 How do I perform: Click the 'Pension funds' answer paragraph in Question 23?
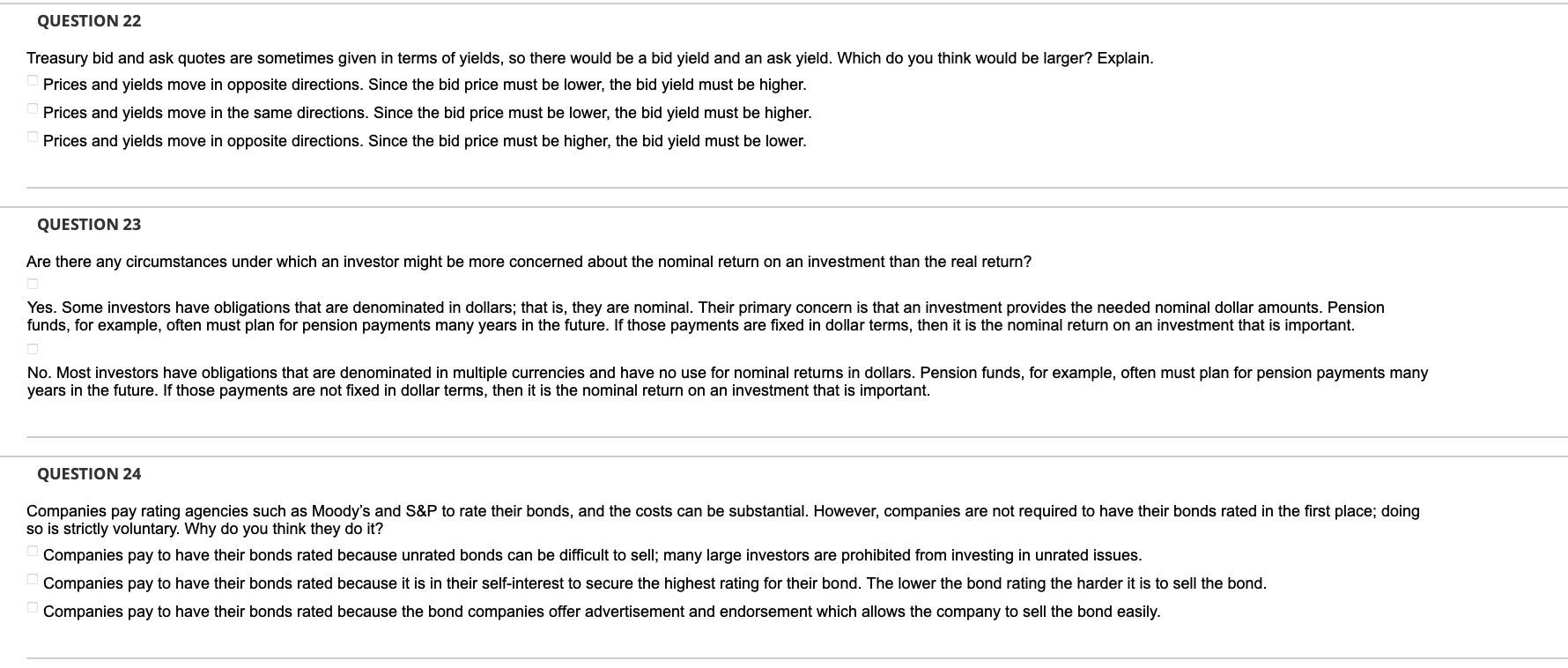(705, 316)
